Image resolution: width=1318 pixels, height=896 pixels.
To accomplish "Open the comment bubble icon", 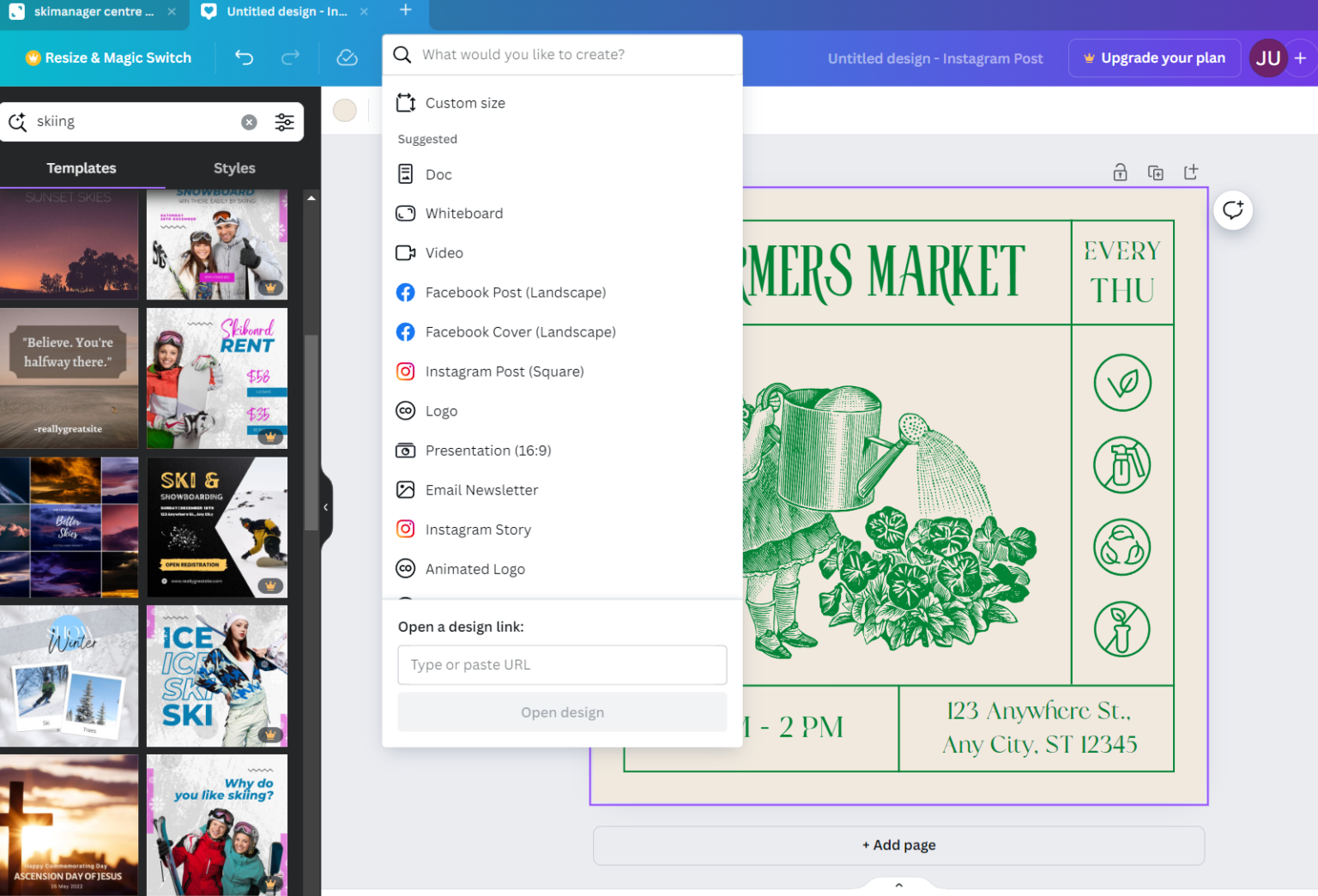I will coord(1233,210).
